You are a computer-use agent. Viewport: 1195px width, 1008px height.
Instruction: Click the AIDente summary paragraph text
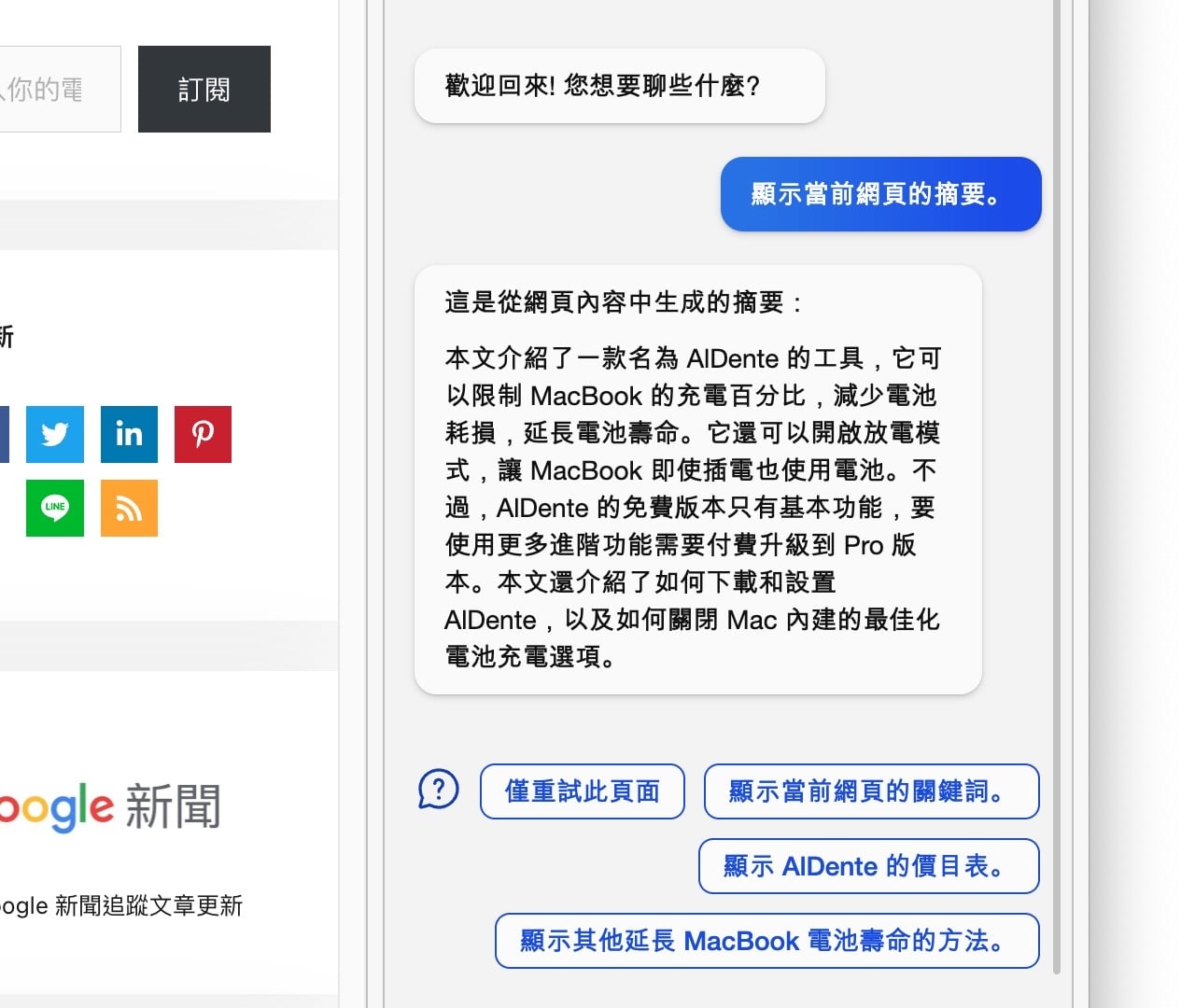coord(693,508)
